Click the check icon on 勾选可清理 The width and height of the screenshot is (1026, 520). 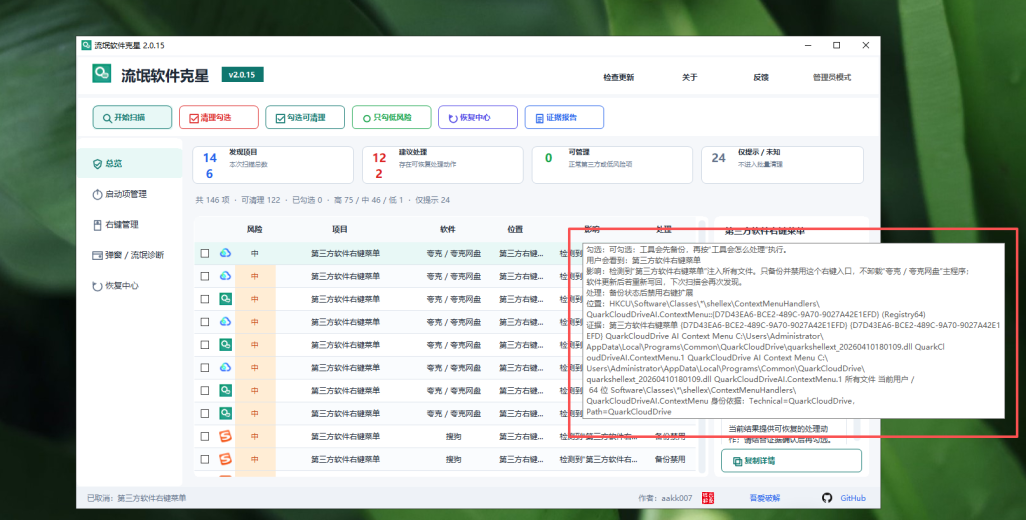pyautogui.click(x=280, y=118)
